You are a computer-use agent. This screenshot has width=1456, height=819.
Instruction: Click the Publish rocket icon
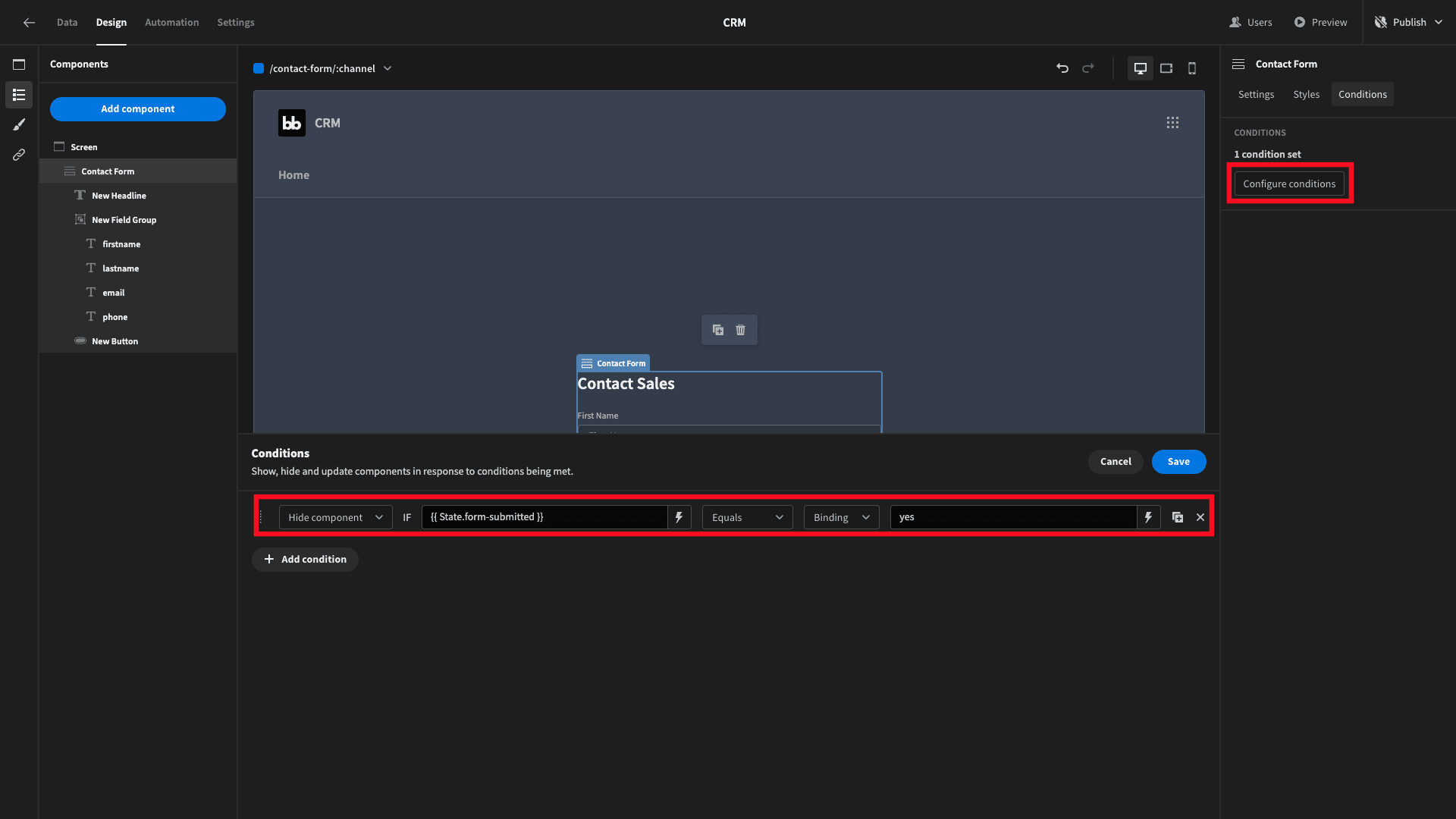1381,23
